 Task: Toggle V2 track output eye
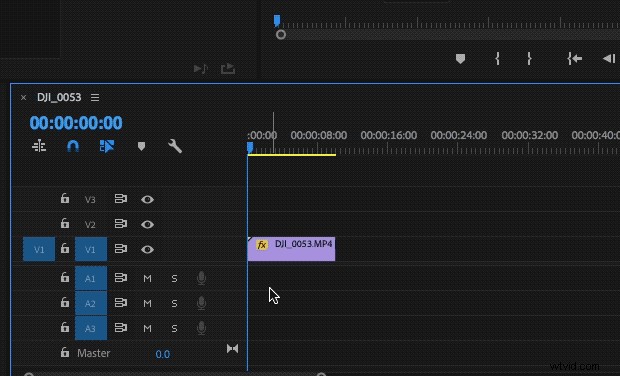pyautogui.click(x=147, y=225)
